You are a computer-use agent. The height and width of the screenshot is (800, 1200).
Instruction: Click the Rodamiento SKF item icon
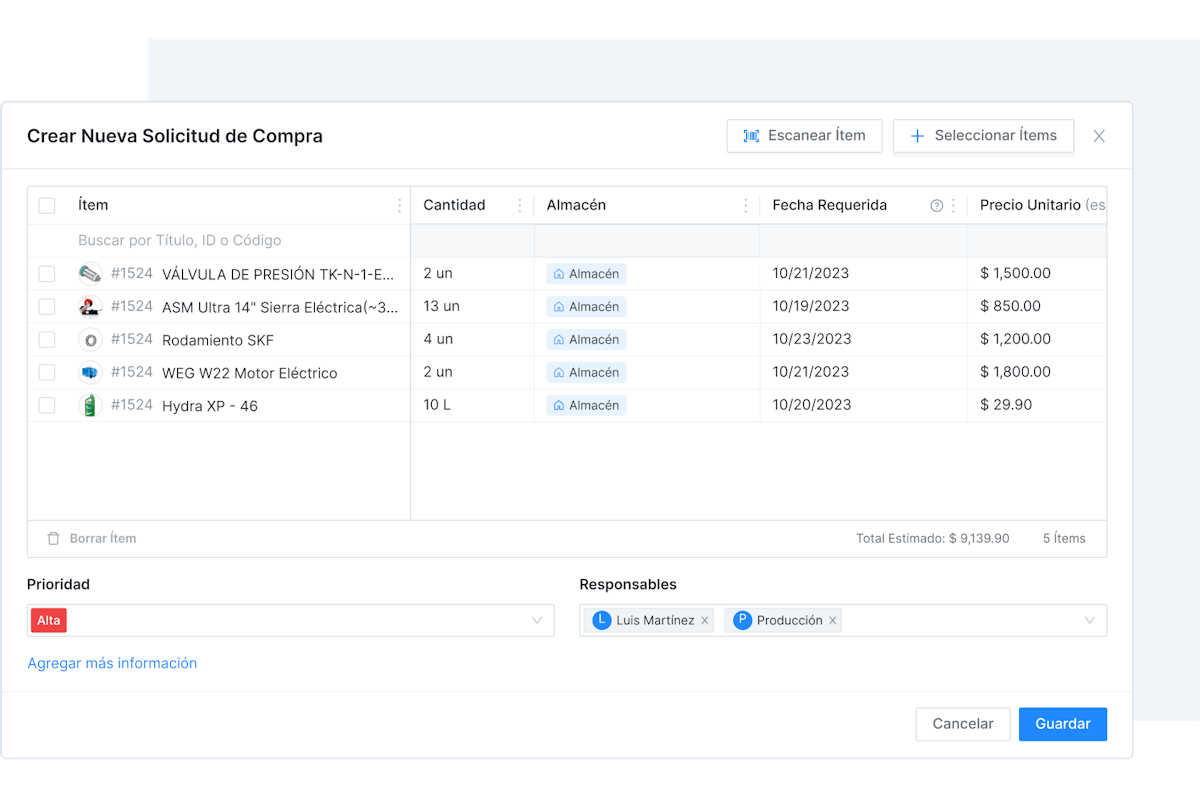[x=90, y=340]
